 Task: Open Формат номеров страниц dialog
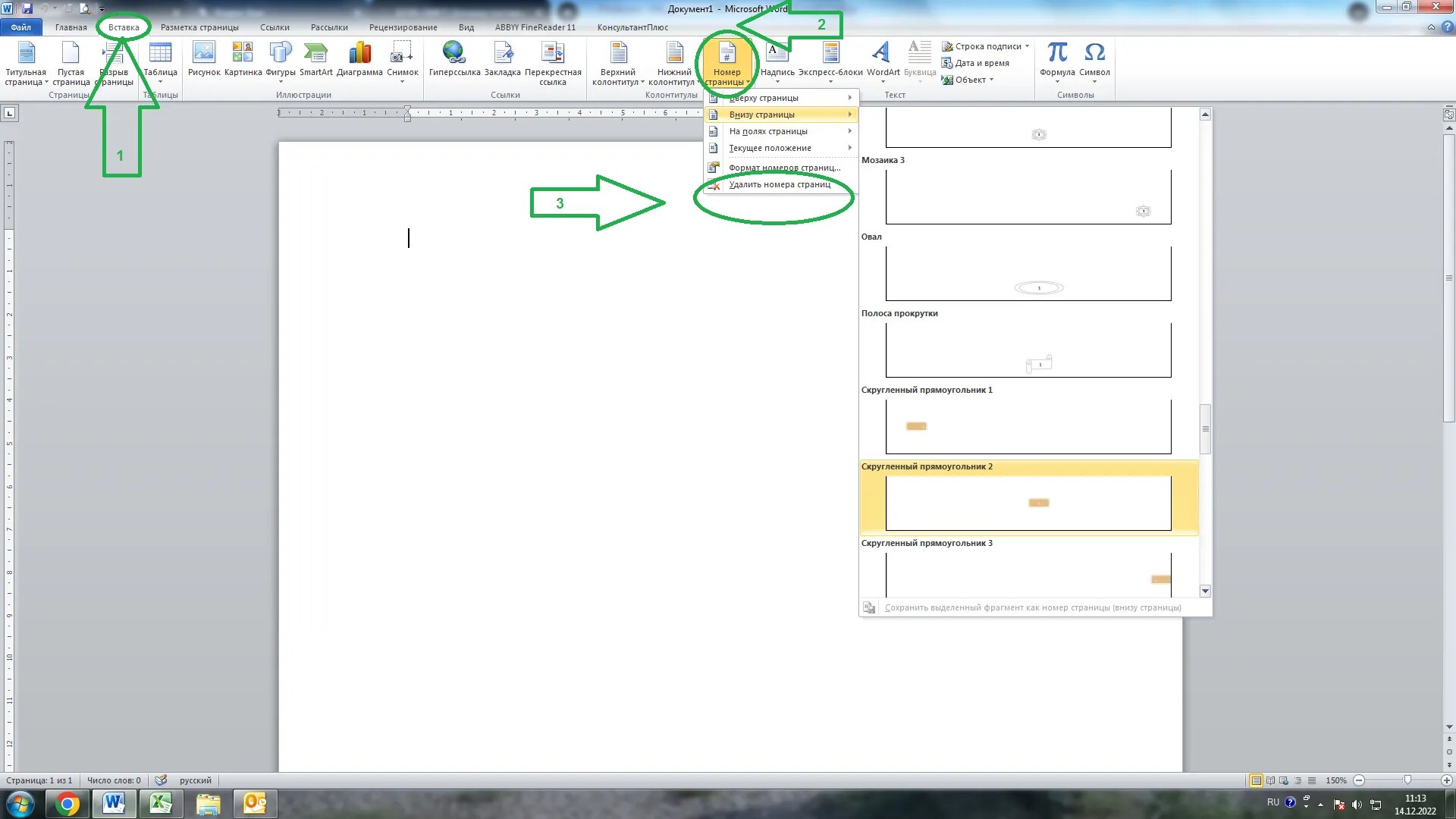click(x=783, y=168)
